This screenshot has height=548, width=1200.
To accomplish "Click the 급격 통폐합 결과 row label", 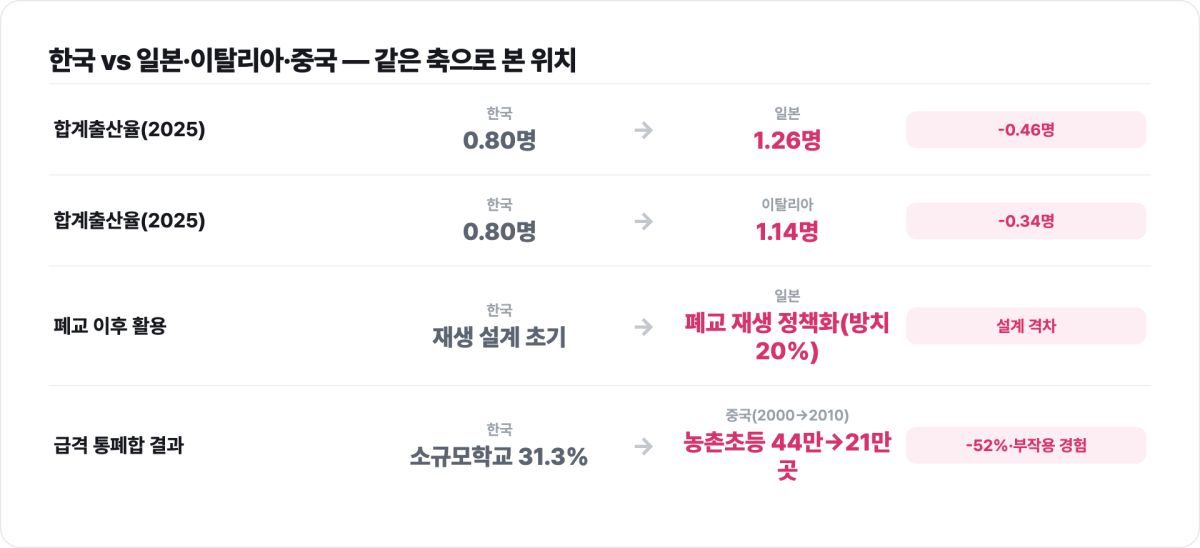I will (x=119, y=445).
